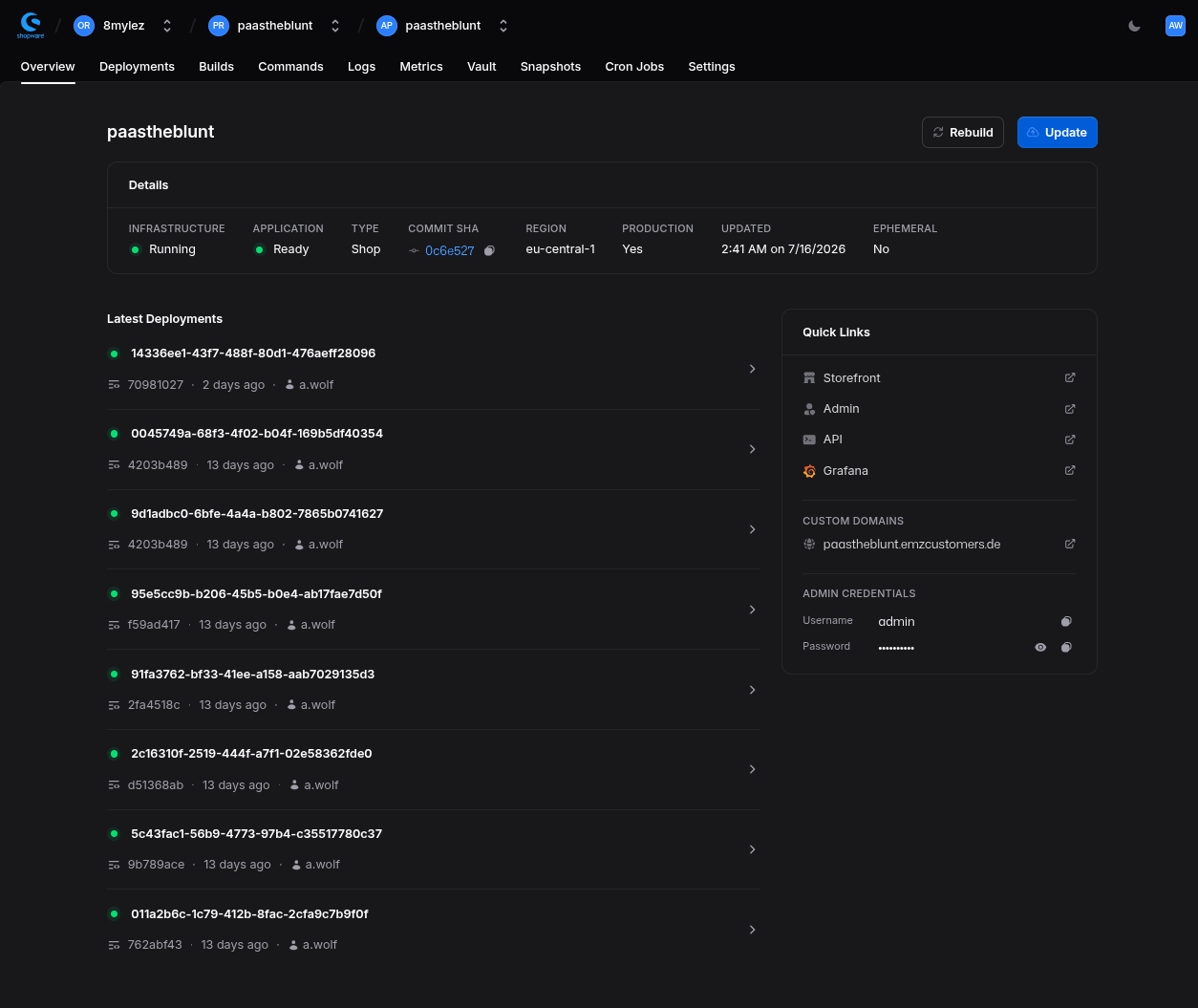Expand chevron for deployment 0045749a
The image size is (1198, 1008).
click(x=753, y=449)
